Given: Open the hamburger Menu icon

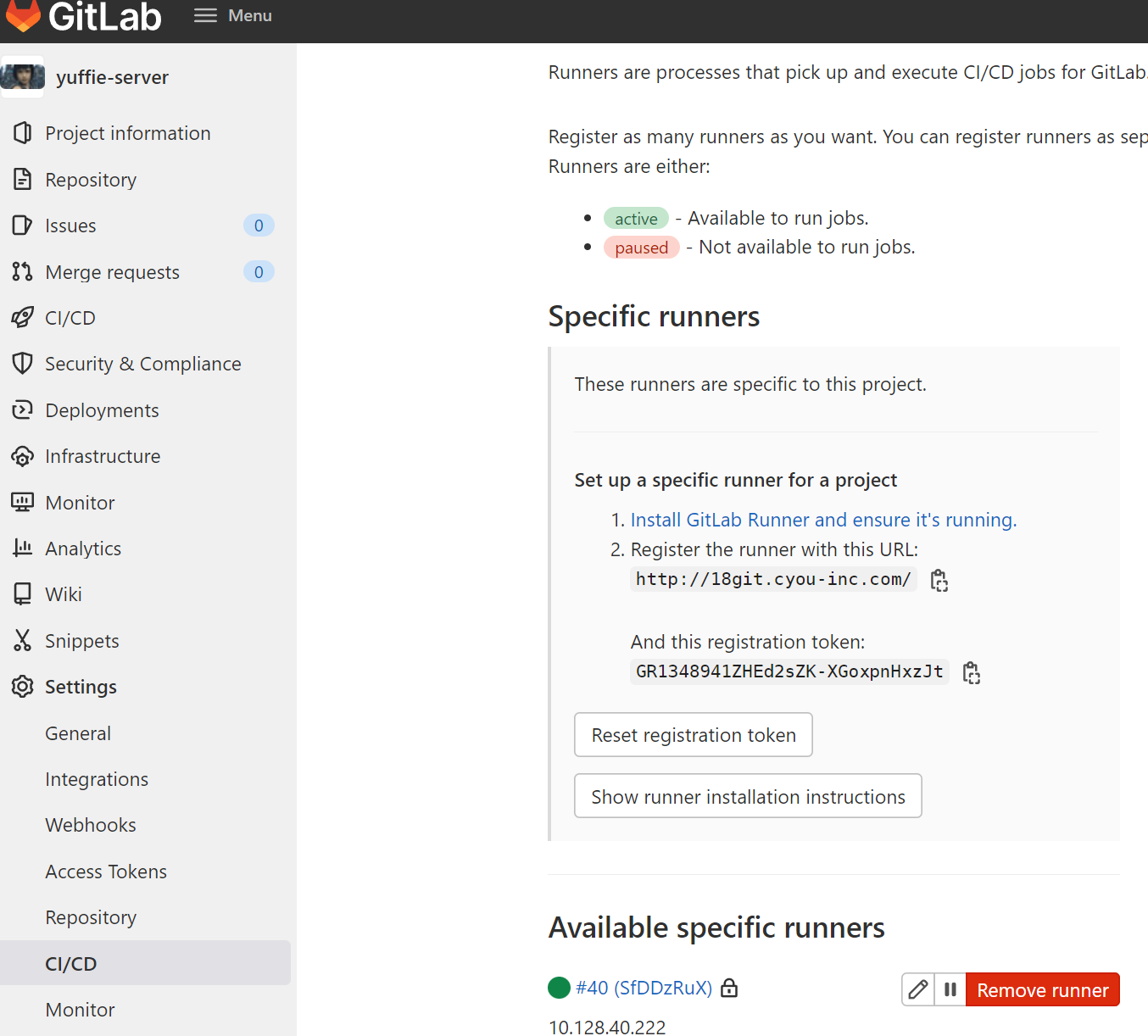Looking at the screenshot, I should [205, 15].
